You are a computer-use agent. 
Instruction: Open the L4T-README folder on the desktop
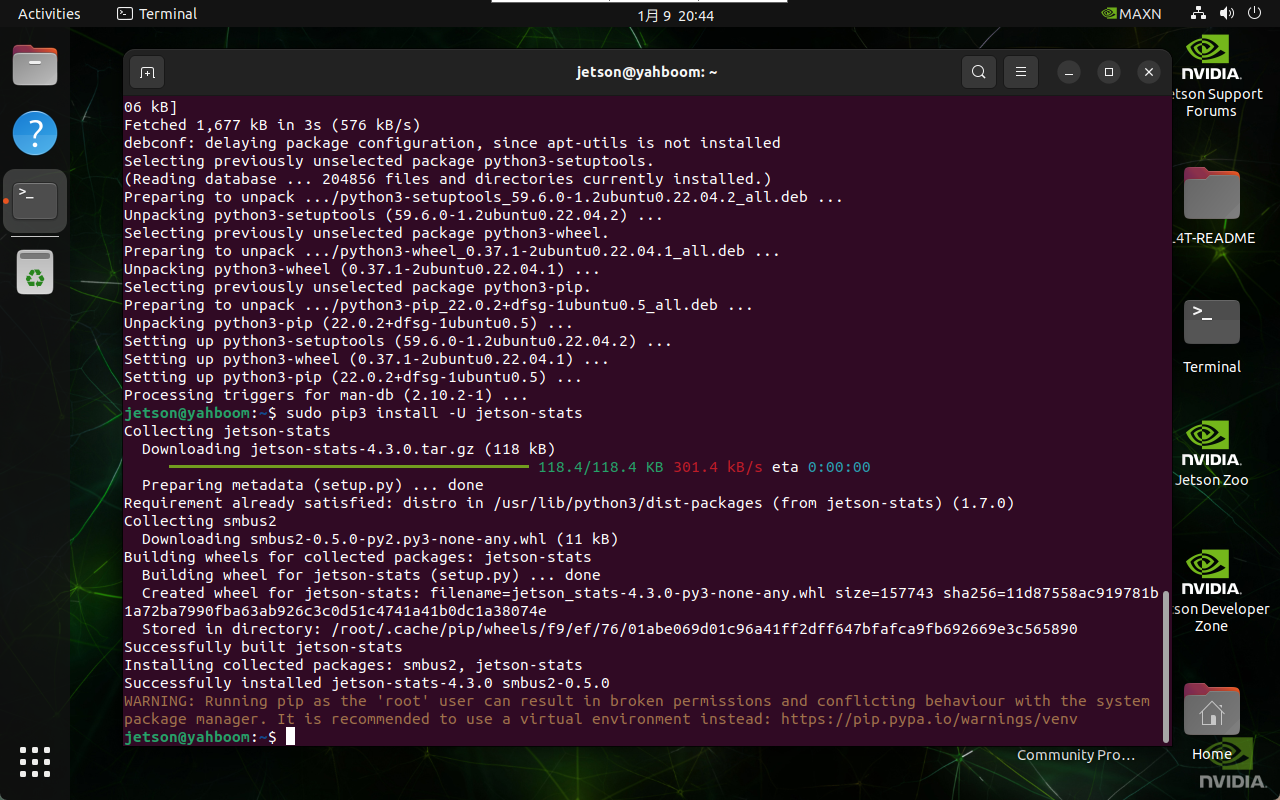pos(1211,206)
